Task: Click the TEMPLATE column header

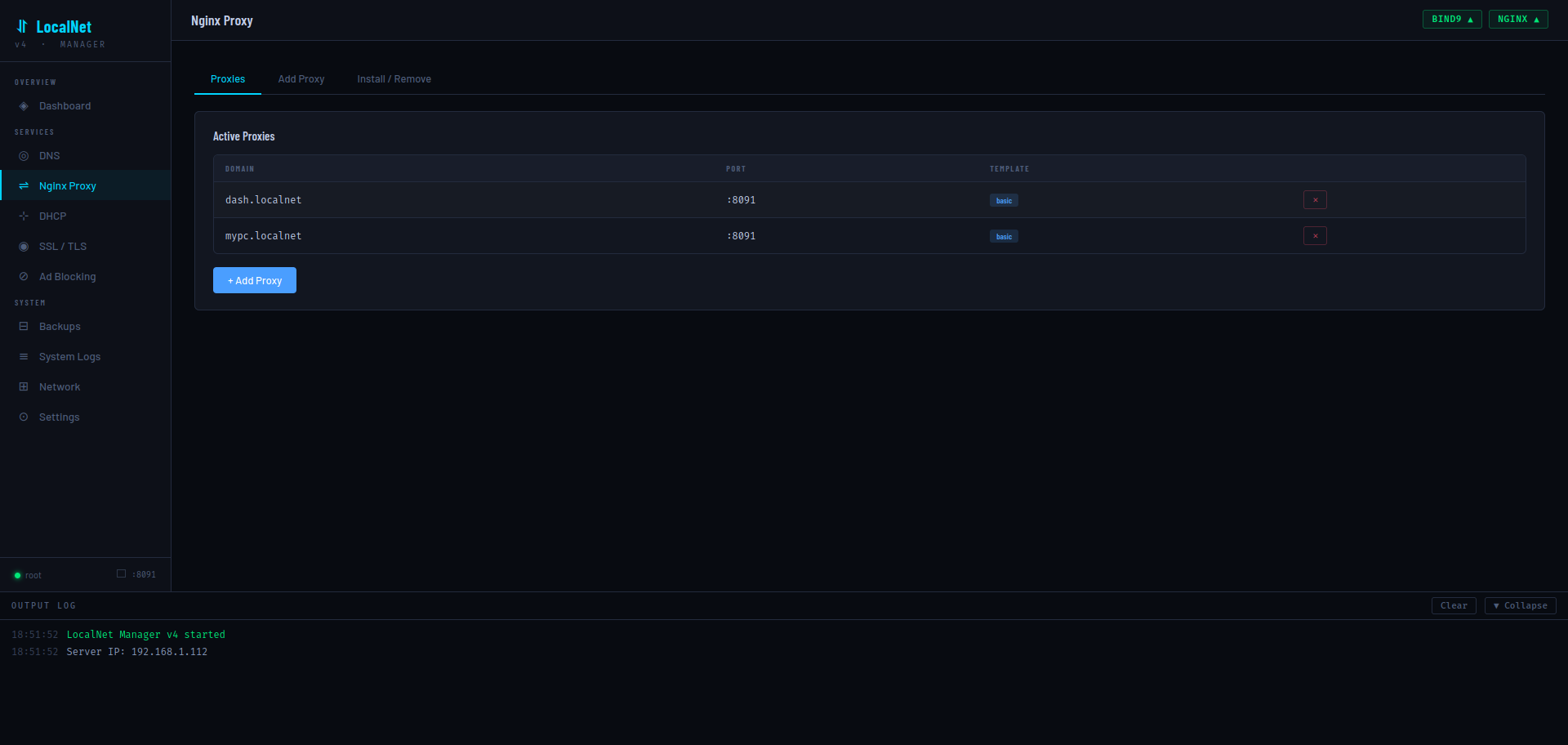Action: 1009,169
